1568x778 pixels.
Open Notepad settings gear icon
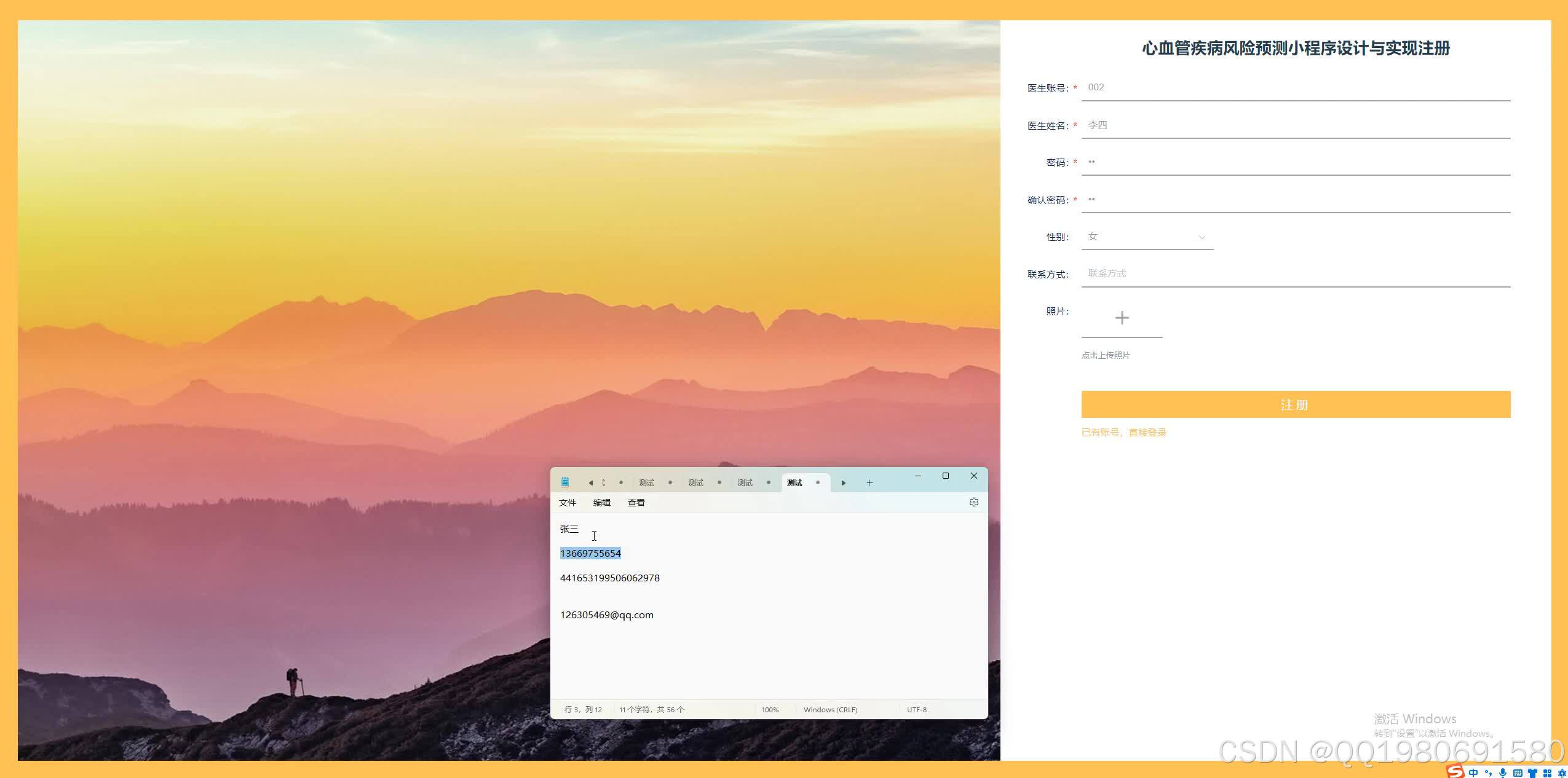(x=973, y=502)
